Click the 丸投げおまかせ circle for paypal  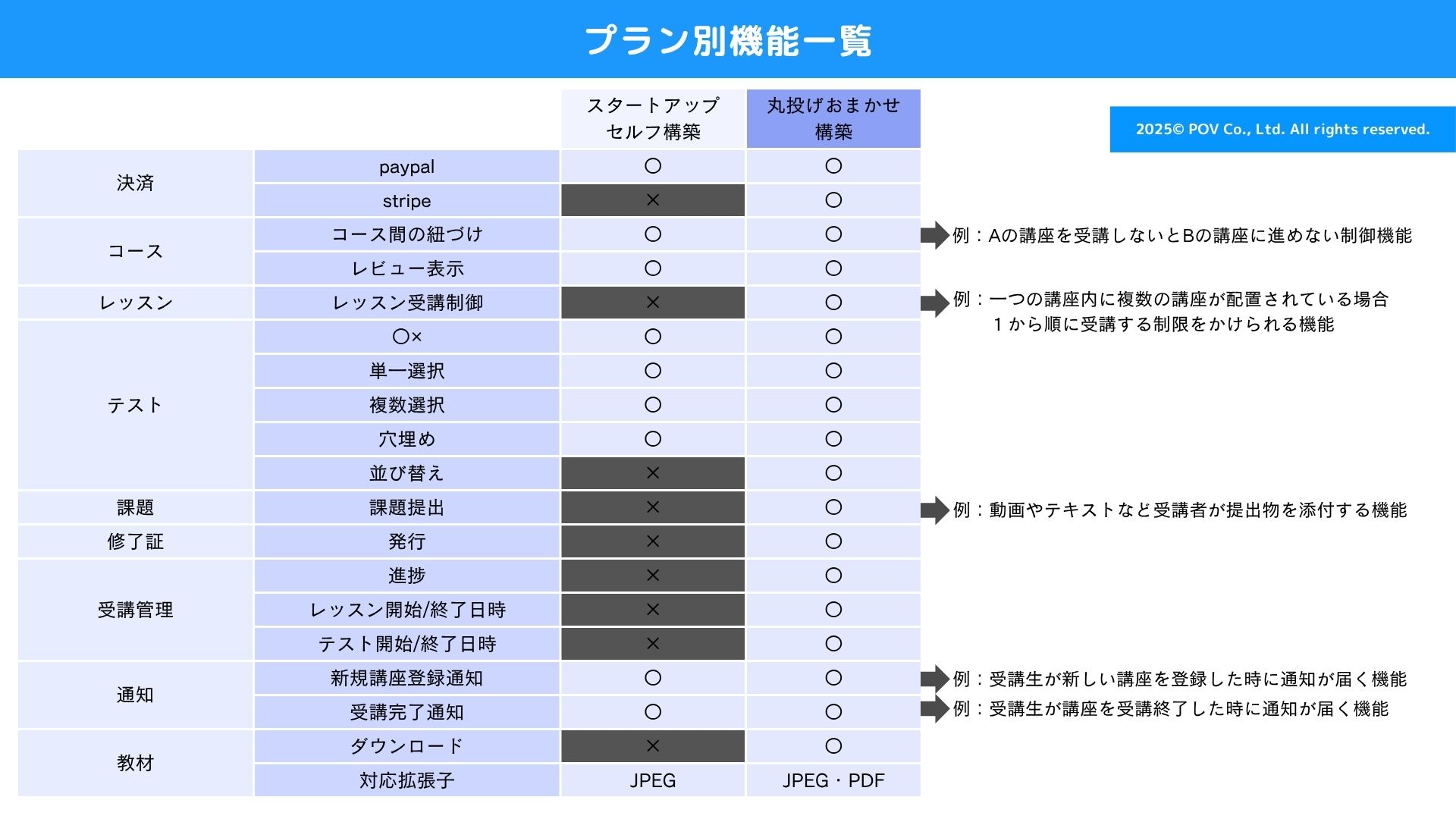coord(833,166)
